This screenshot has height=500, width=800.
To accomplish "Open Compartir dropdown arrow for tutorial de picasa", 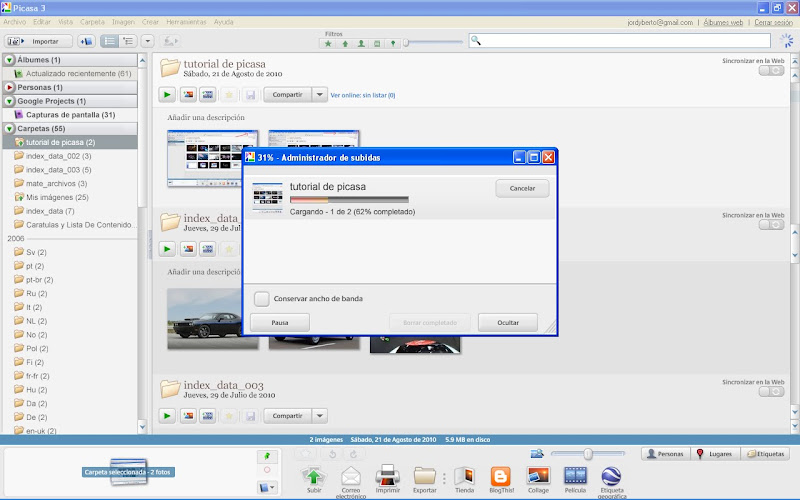I will pyautogui.click(x=319, y=94).
